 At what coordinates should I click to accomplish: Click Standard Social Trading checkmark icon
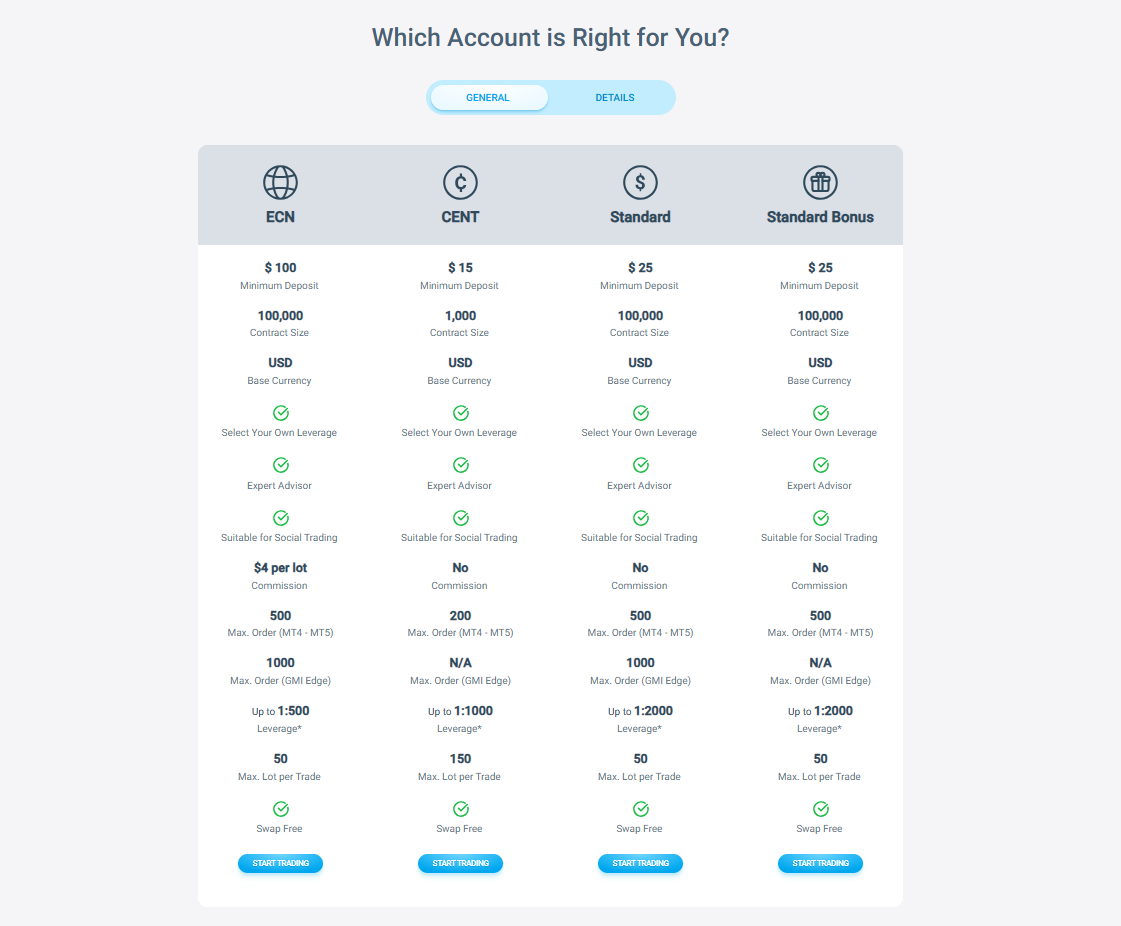coord(641,518)
